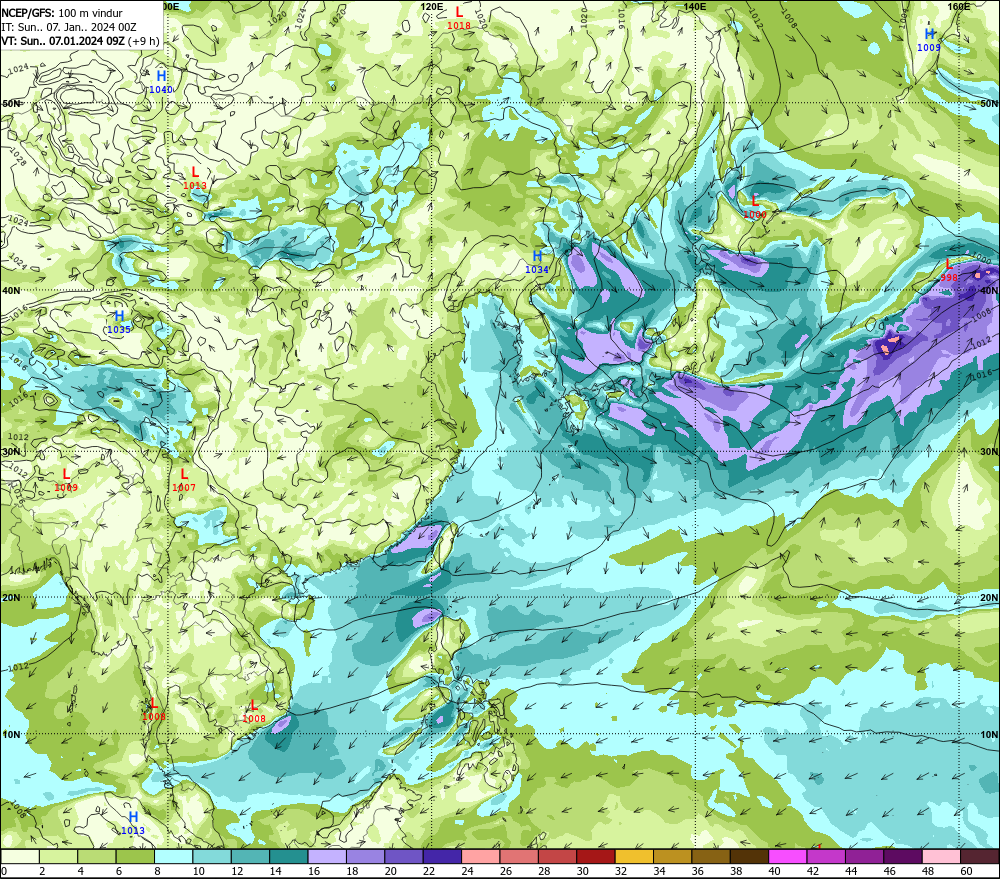Click the light pink 24–26 legend swatch
1000x879 pixels.
tap(481, 856)
